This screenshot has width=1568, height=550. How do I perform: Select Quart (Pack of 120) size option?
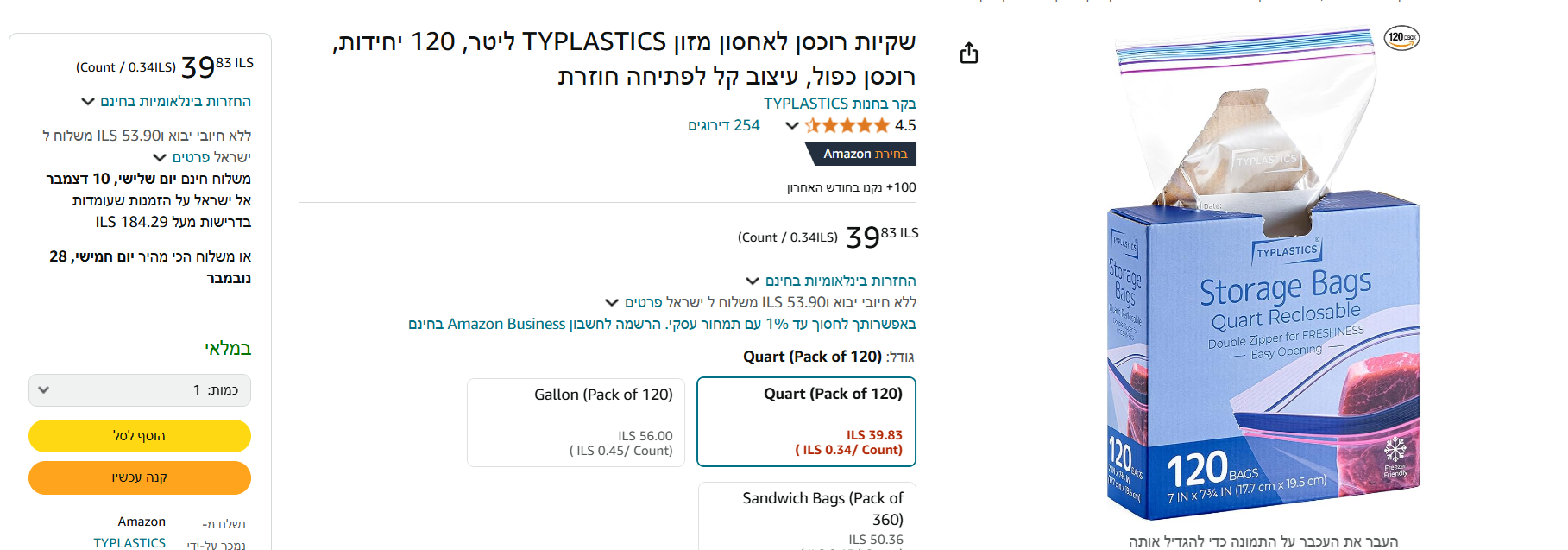[x=806, y=421]
